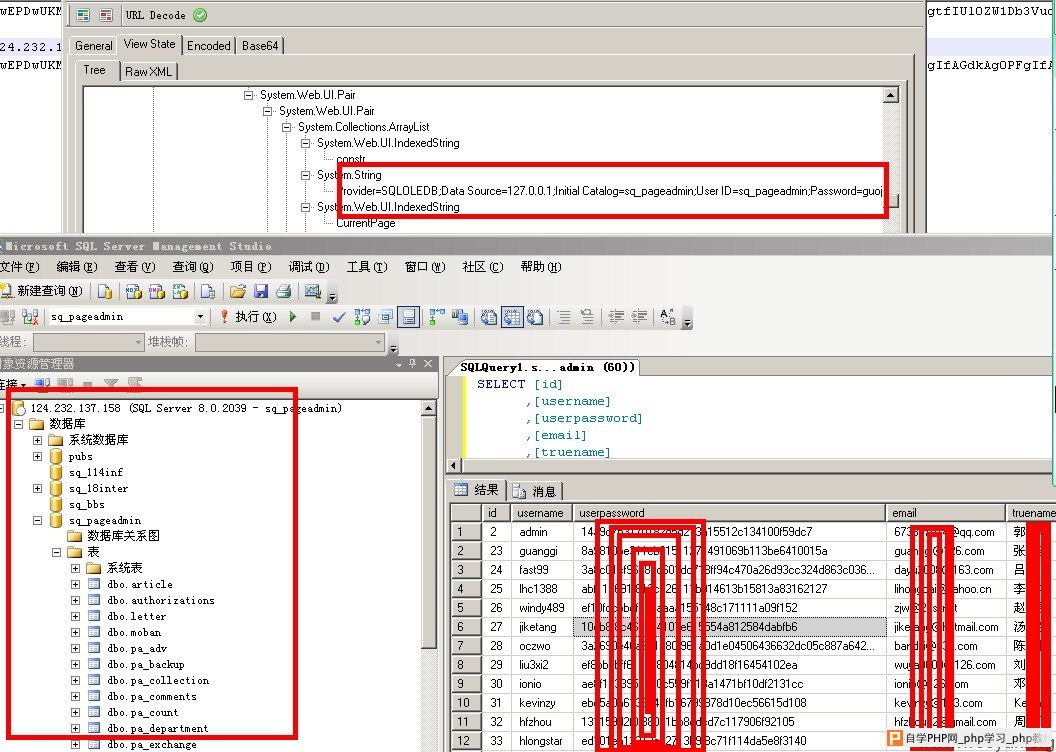Select Results to Text icon
This screenshot has width=1056, height=752.
coord(489,317)
